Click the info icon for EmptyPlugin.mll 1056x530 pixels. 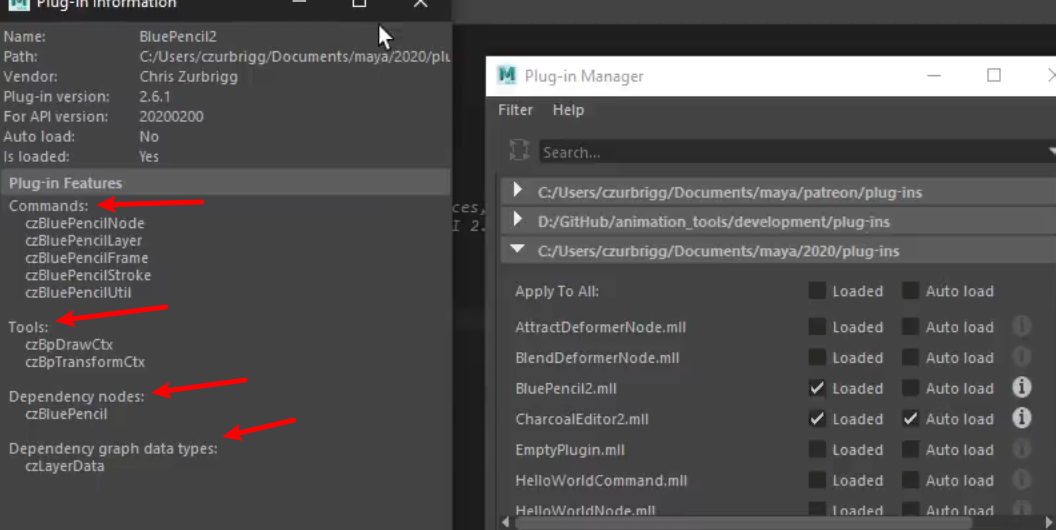coord(1021,449)
